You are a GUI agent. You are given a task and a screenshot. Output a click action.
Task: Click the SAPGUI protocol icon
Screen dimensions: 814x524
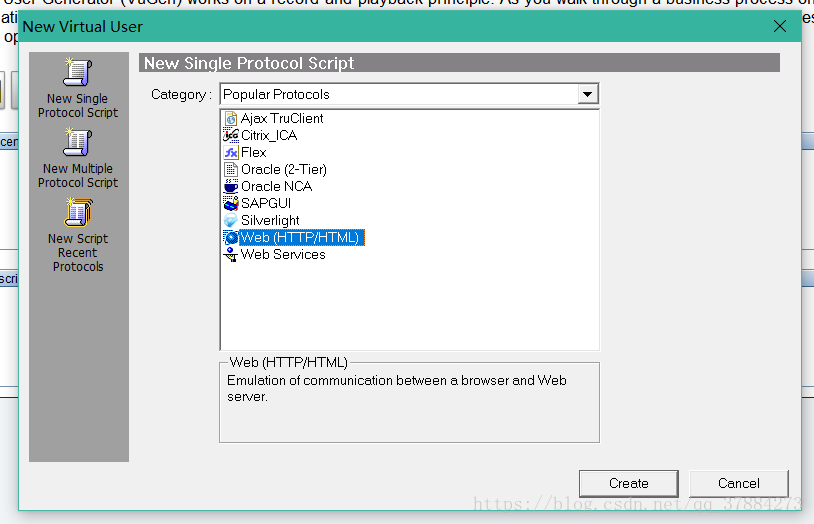pyautogui.click(x=231, y=204)
